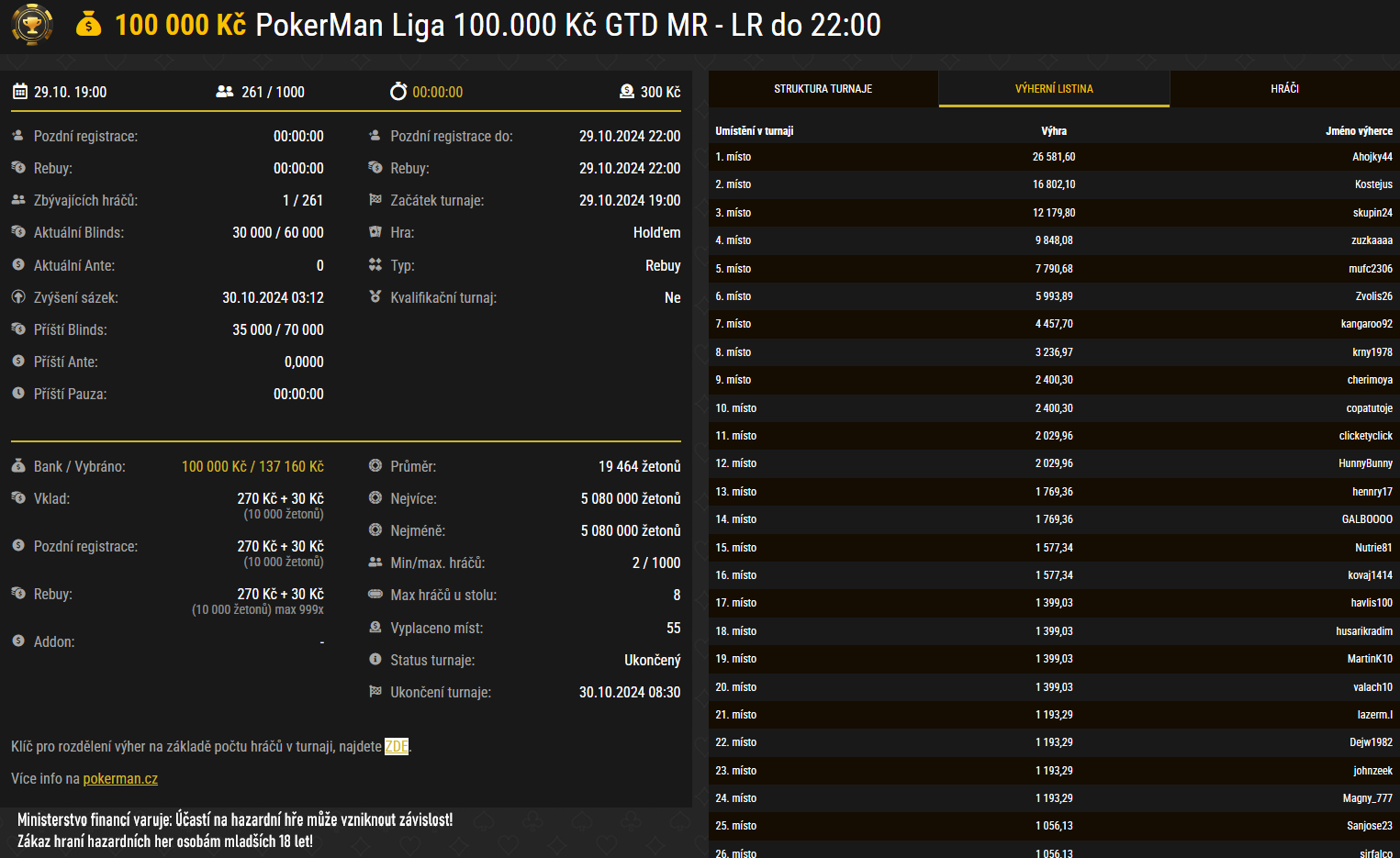Click the clock icon beside Příští Pauza
Viewport: 1400px width, 858px height.
[18, 393]
